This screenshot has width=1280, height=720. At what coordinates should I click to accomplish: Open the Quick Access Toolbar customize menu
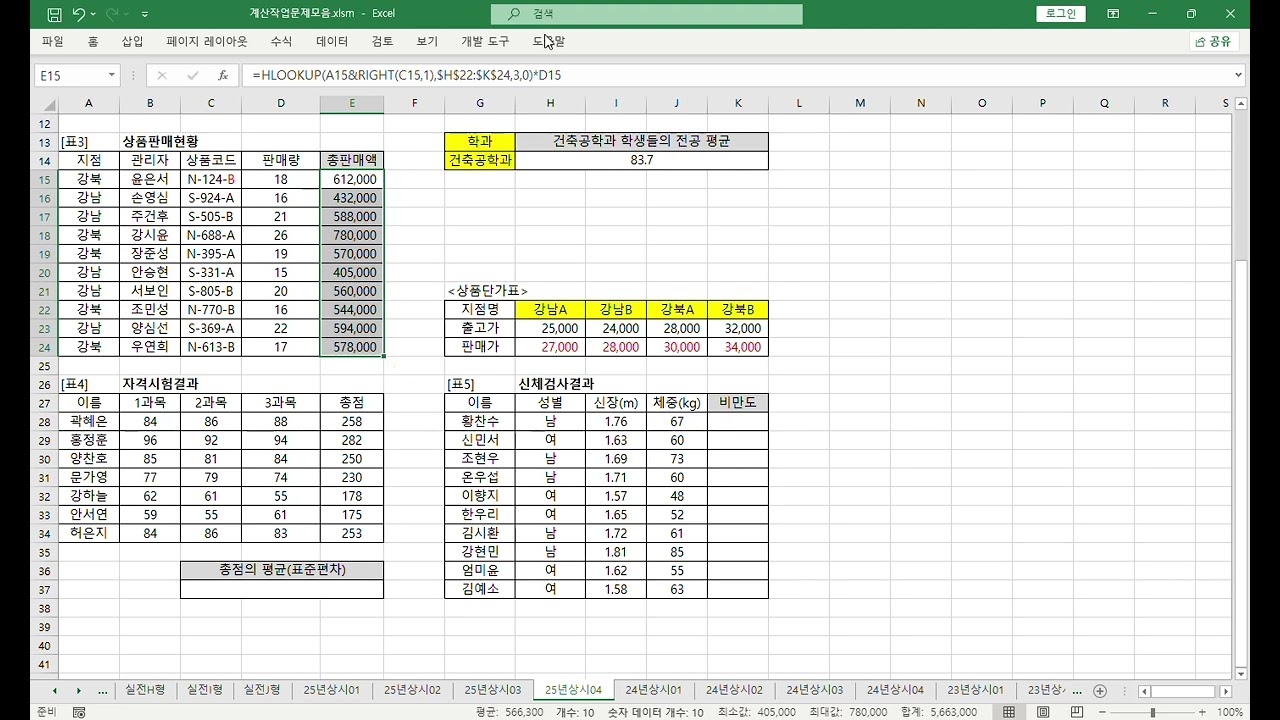[x=145, y=14]
